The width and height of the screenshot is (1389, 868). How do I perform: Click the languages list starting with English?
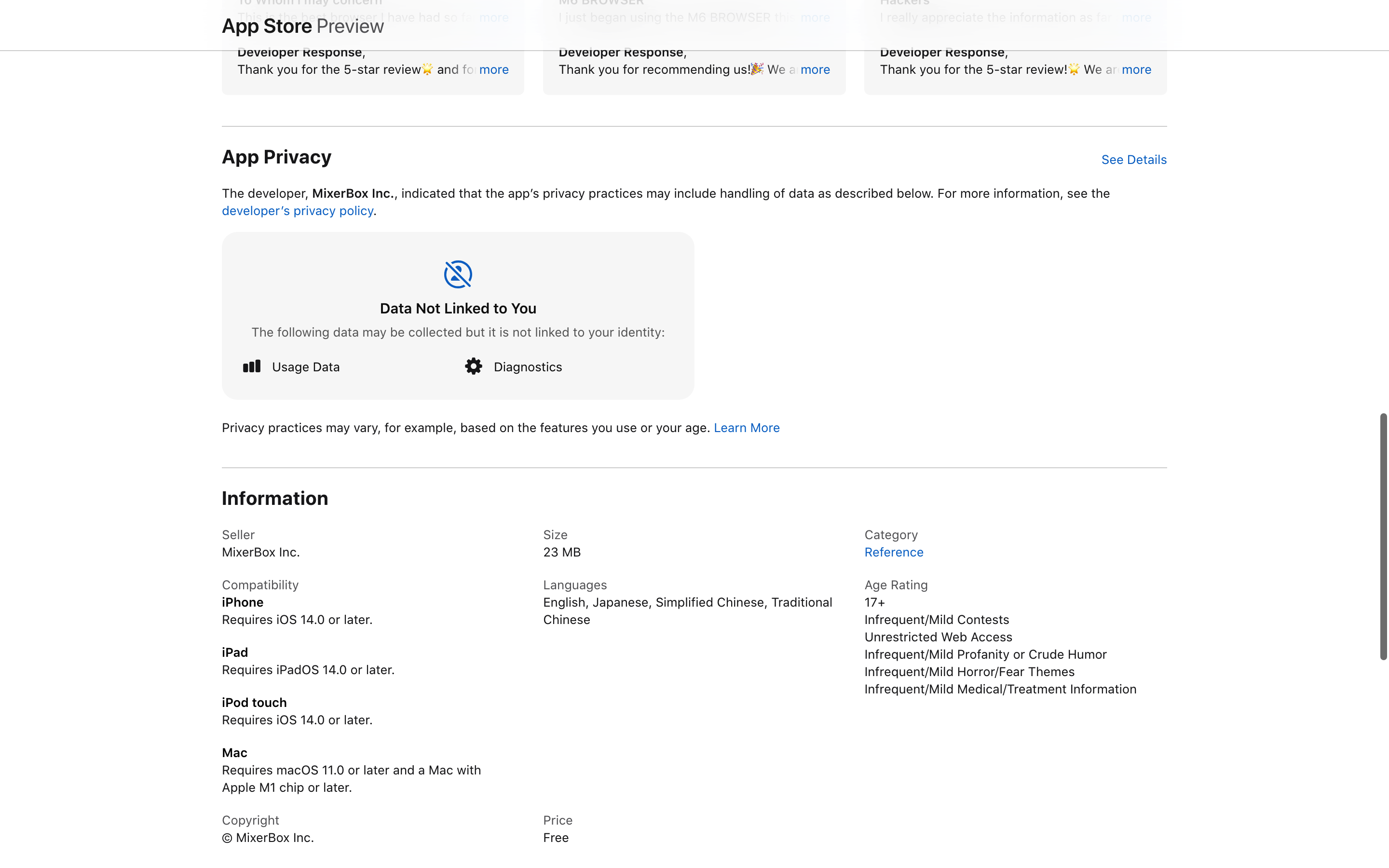[688, 611]
